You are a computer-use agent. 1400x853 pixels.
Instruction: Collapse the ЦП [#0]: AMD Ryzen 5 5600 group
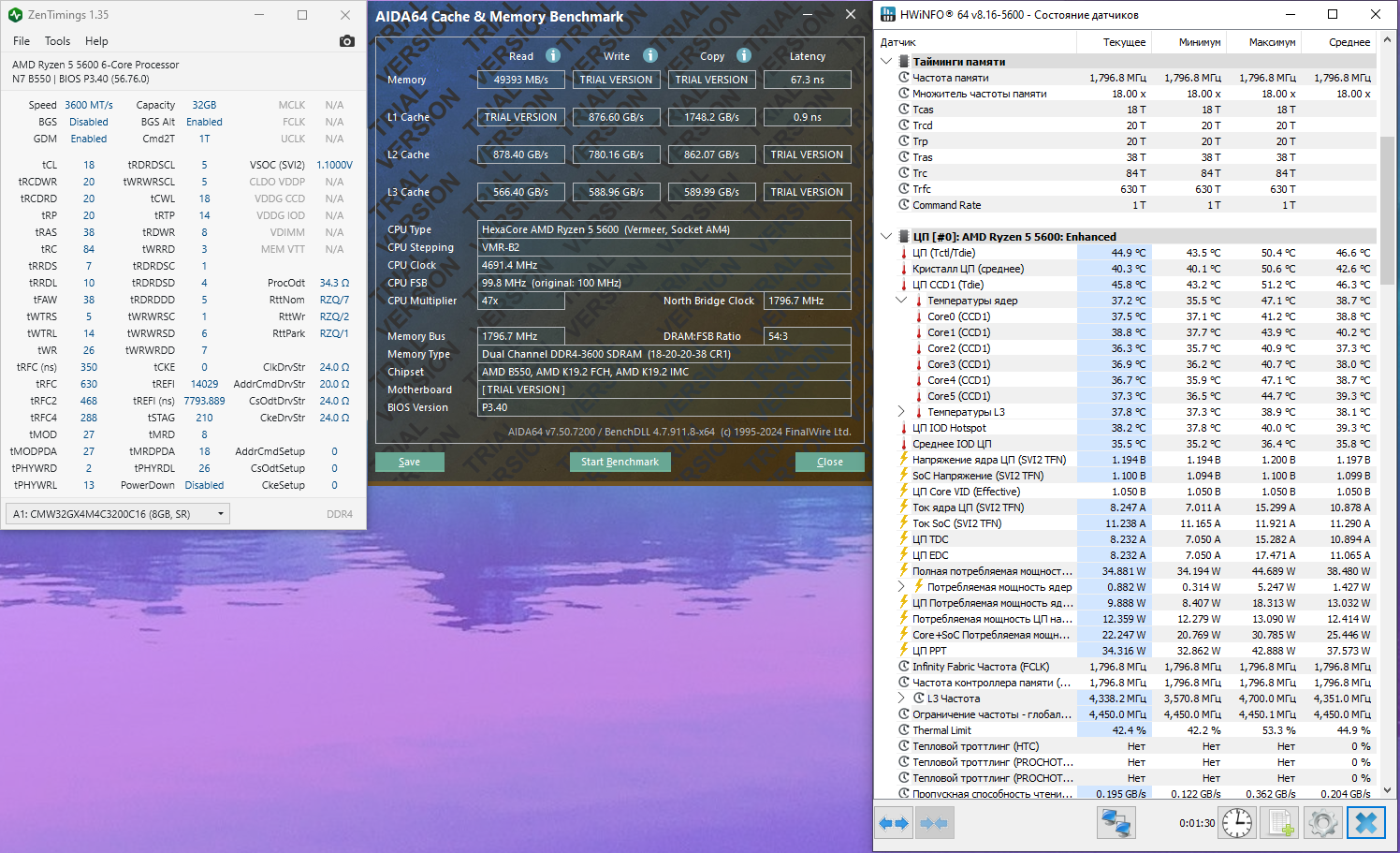click(x=886, y=237)
